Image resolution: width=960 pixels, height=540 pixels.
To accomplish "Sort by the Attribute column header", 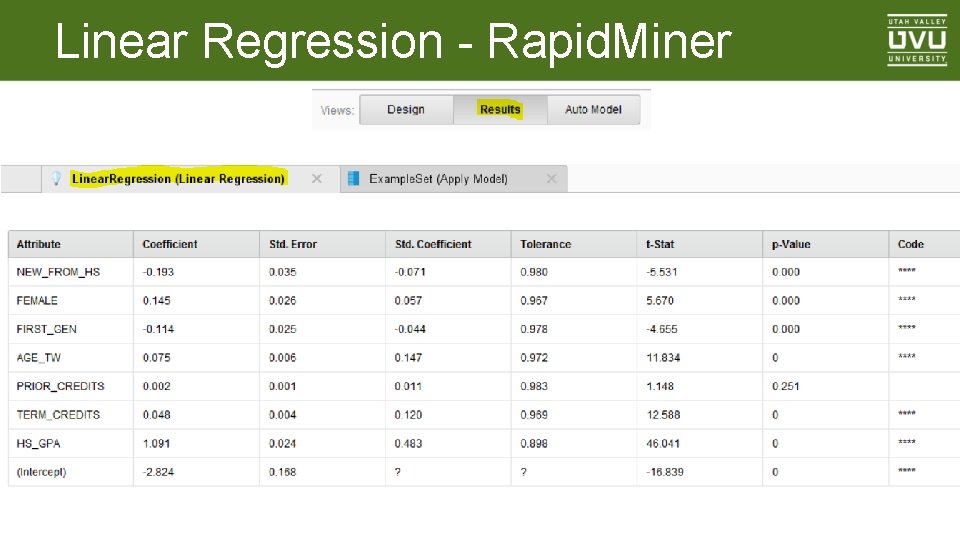I will (70, 244).
